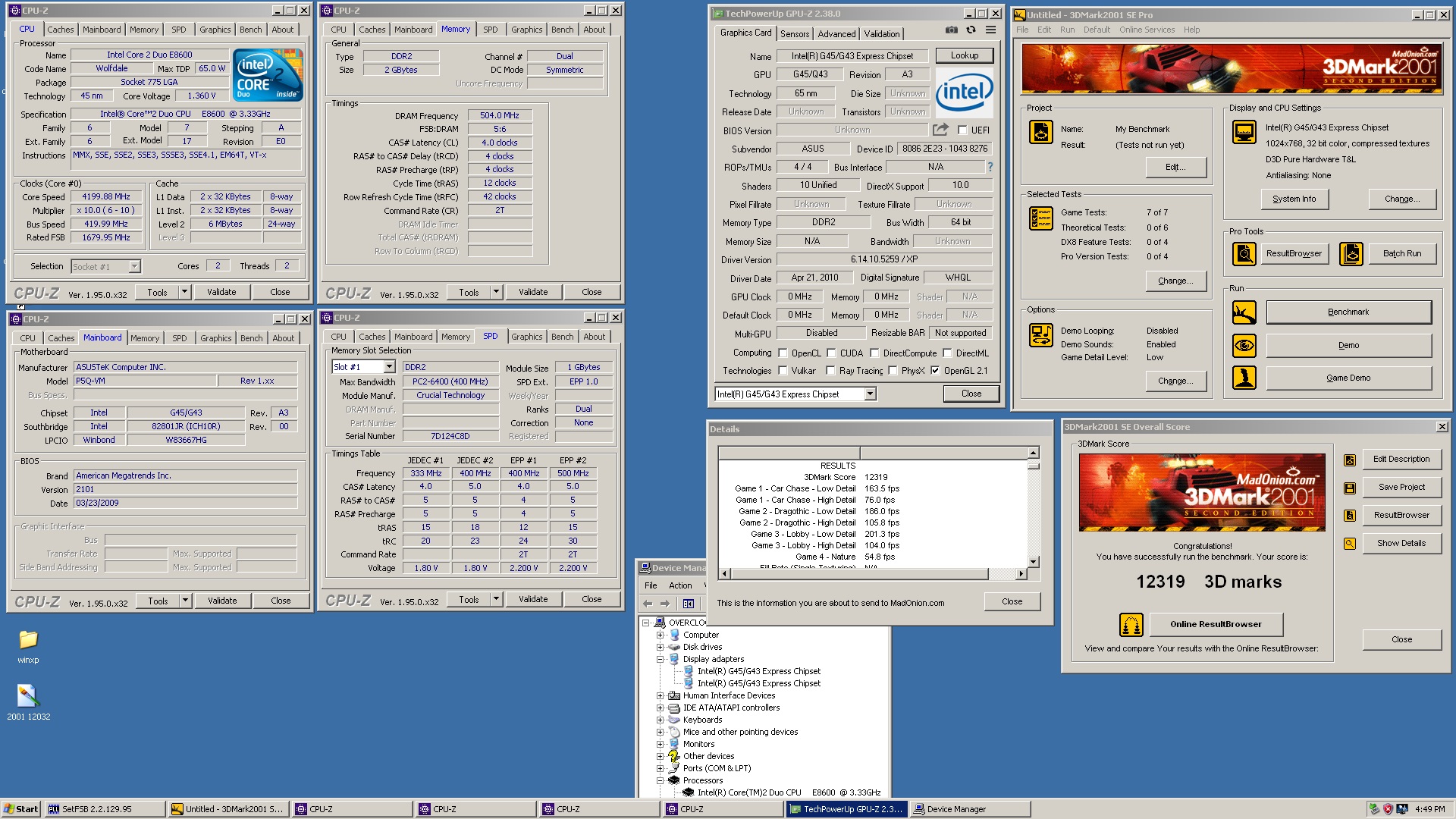1456x819 pixels.
Task: Open the Online Services menu in 3DMark2001
Action: click(1147, 30)
